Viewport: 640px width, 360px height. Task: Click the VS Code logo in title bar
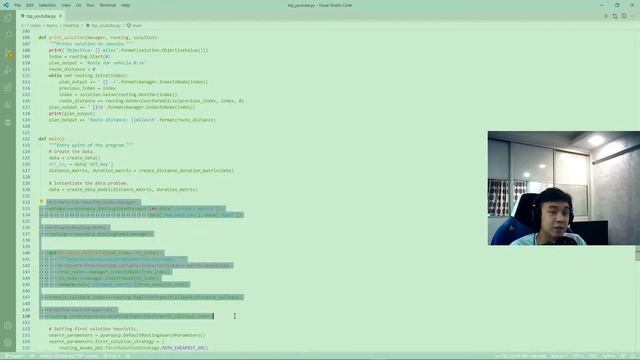click(6, 5)
